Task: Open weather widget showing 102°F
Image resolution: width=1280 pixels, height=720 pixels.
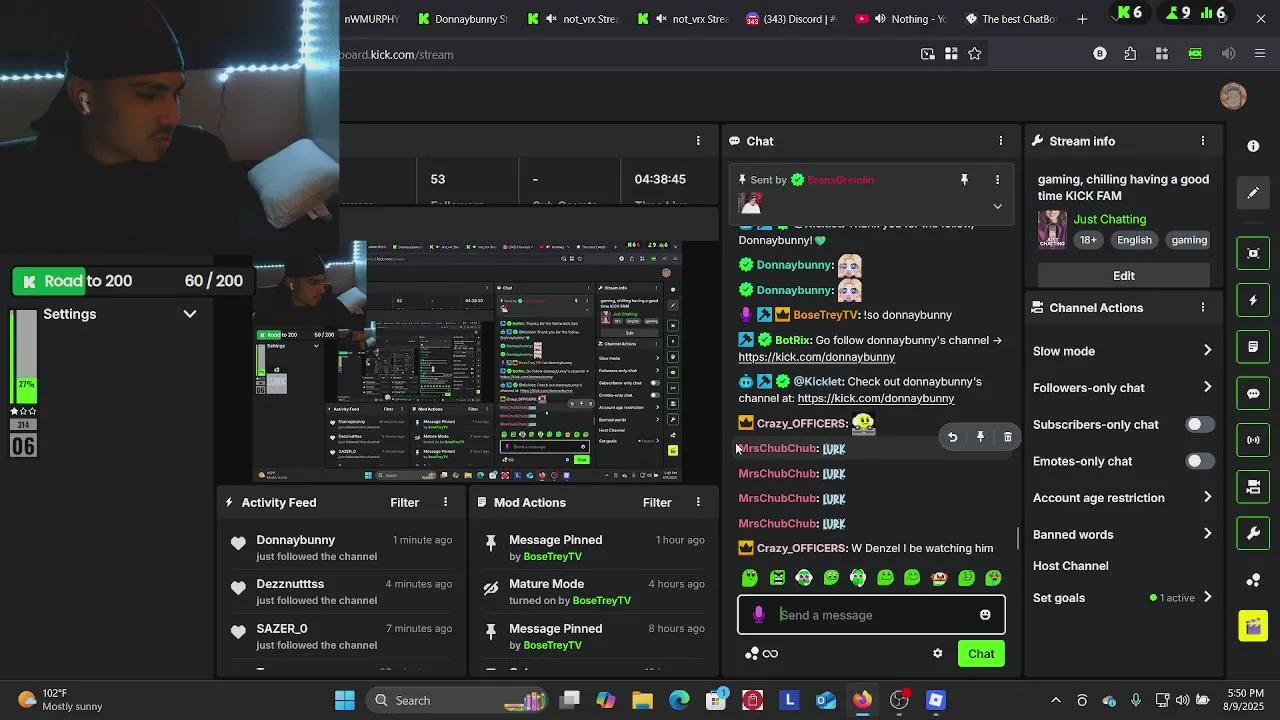Action: pyautogui.click(x=60, y=700)
